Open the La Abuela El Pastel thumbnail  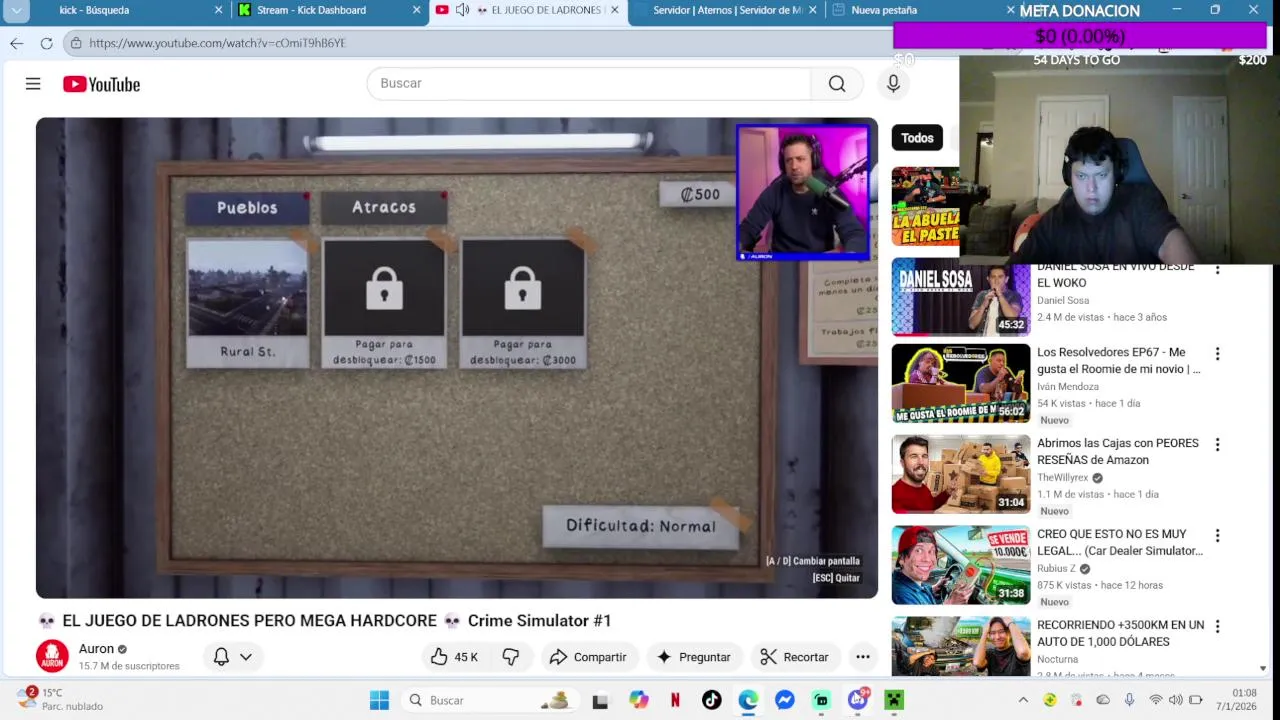[925, 207]
